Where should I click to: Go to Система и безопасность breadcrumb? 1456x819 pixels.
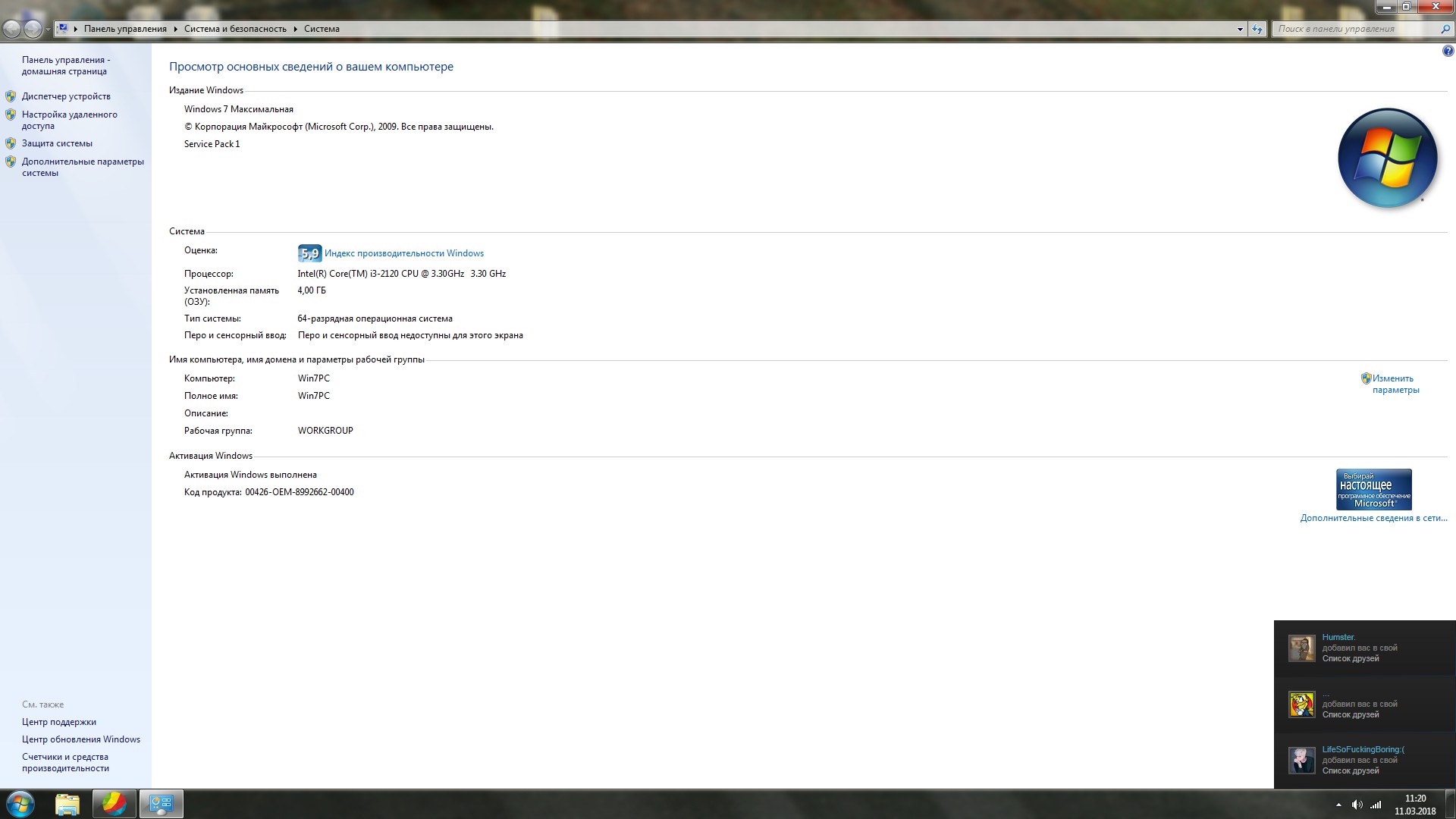point(235,29)
